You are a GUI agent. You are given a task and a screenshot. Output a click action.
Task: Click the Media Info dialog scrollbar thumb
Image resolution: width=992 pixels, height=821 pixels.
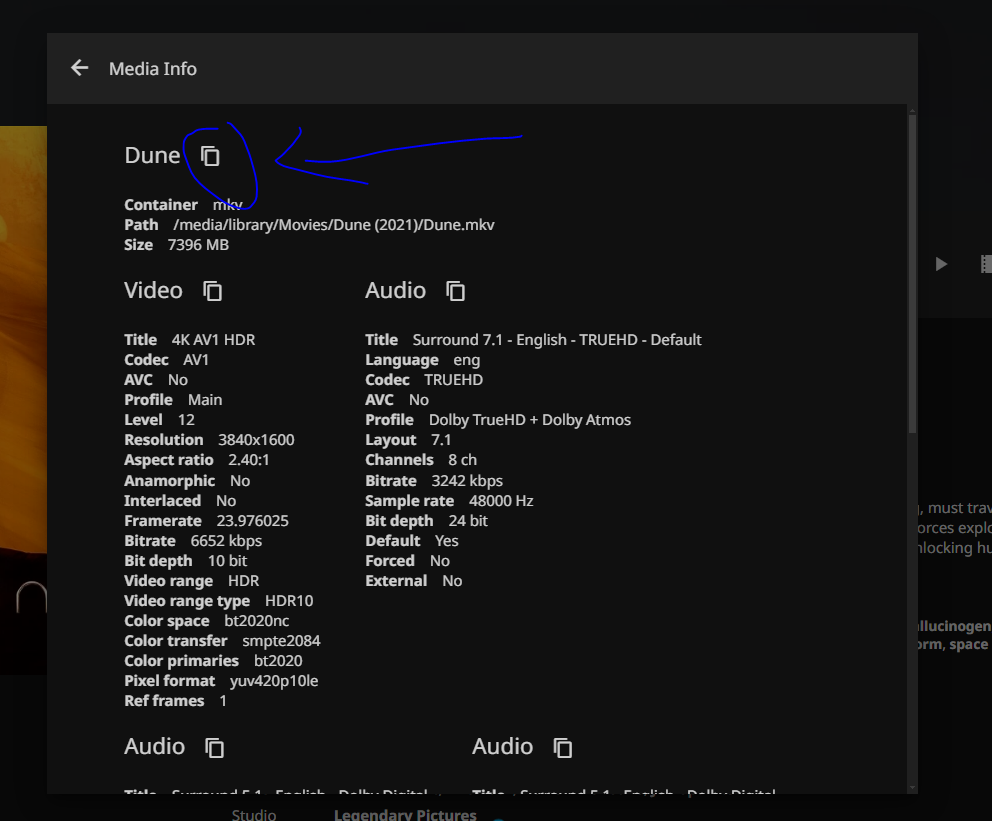pyautogui.click(x=911, y=270)
